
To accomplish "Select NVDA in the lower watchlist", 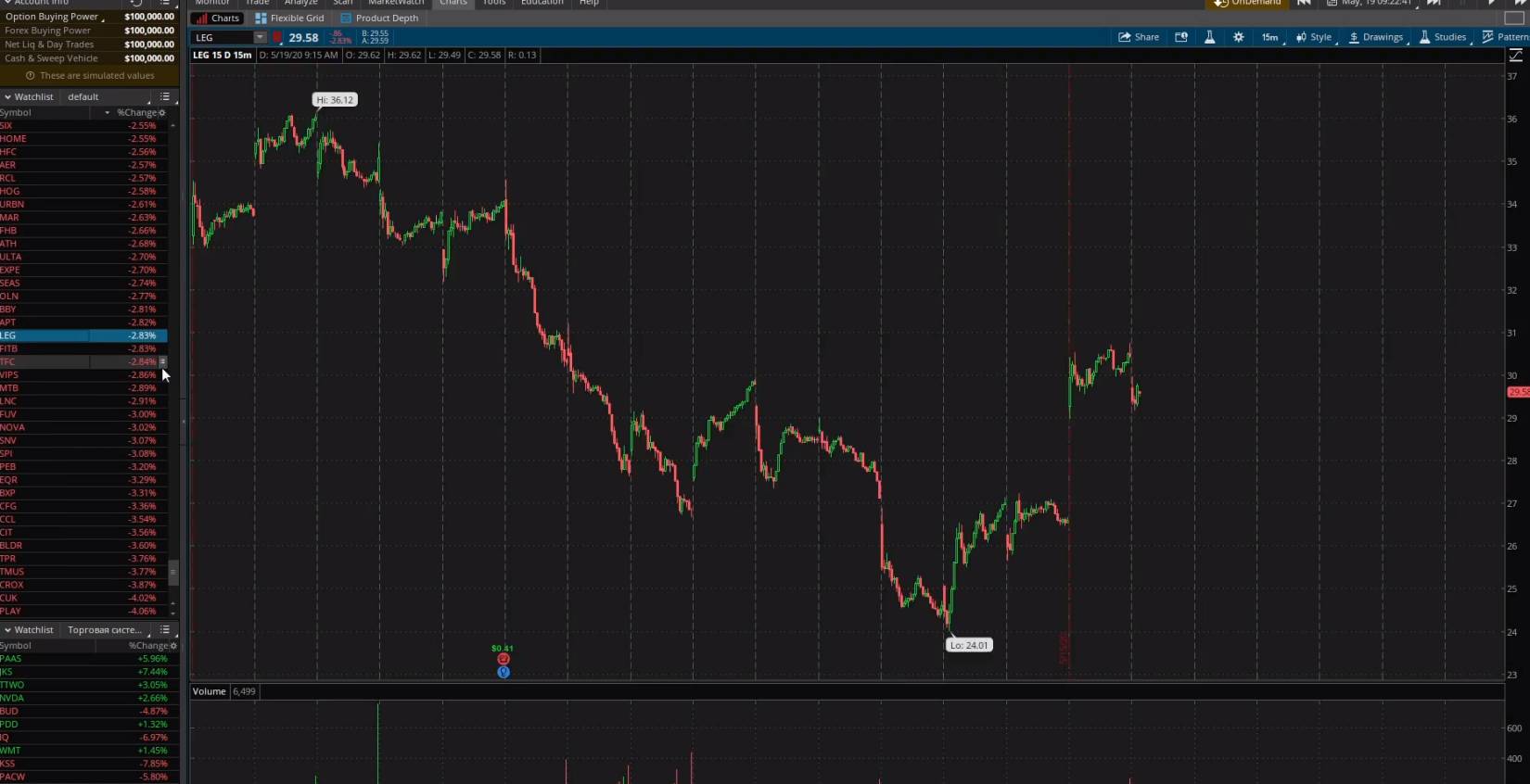I will pos(13,698).
